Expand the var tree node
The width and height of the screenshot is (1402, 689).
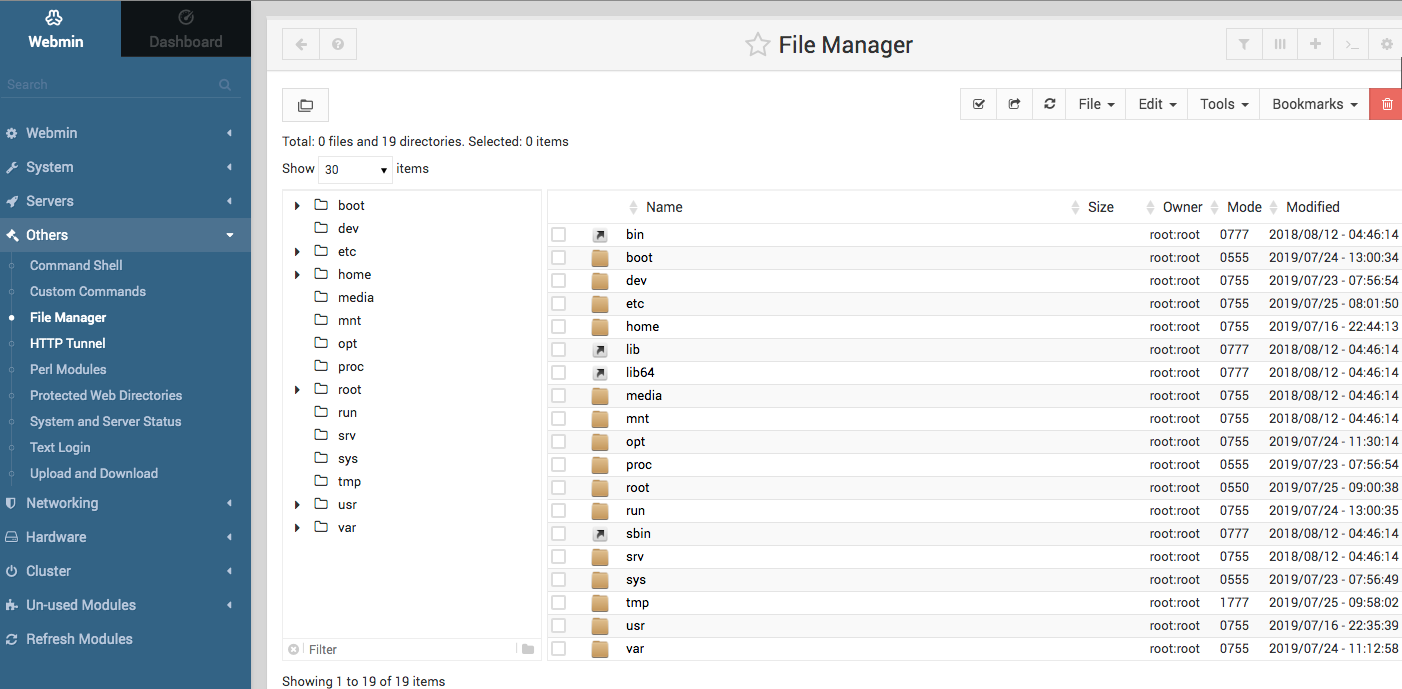[297, 528]
